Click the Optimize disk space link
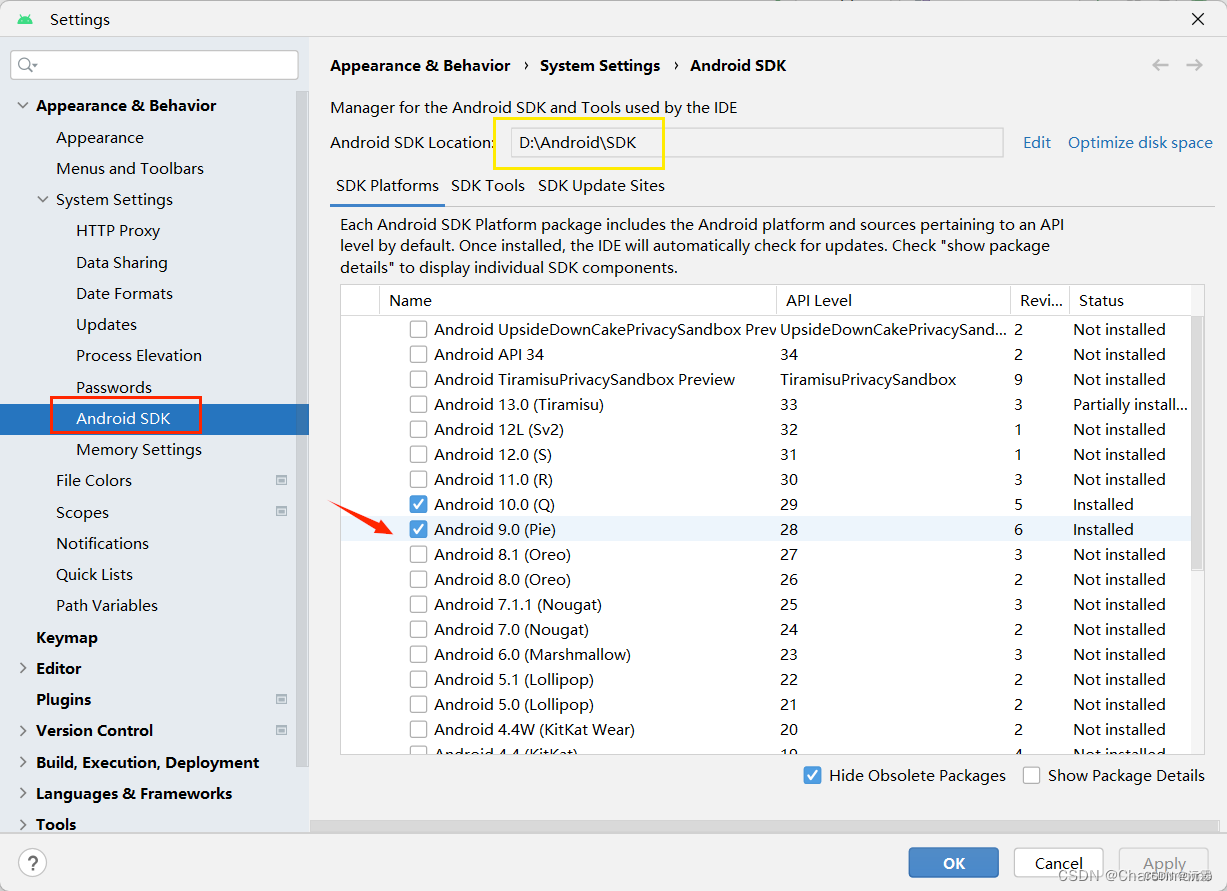 tap(1139, 142)
